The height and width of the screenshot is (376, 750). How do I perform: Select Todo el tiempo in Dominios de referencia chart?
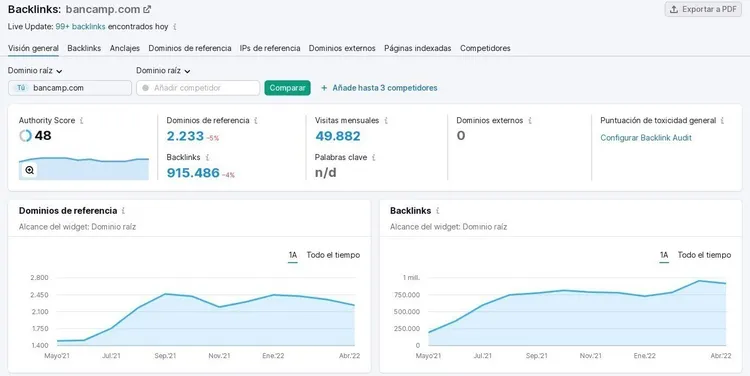[333, 255]
